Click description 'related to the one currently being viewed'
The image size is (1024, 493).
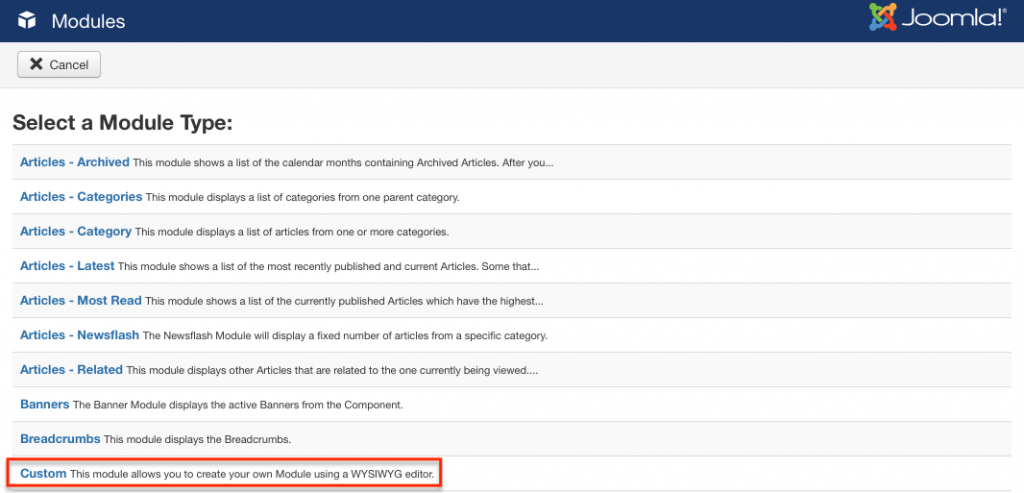click(332, 370)
